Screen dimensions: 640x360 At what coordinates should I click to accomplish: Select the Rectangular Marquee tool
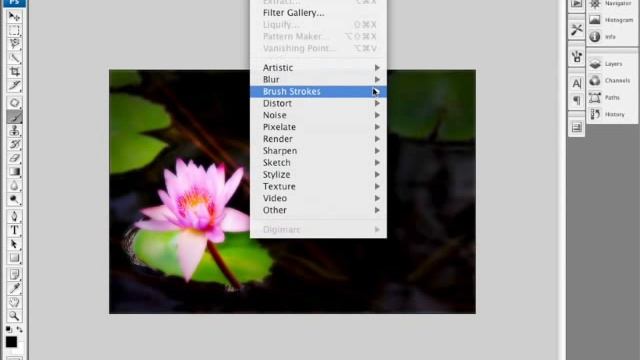[14, 31]
